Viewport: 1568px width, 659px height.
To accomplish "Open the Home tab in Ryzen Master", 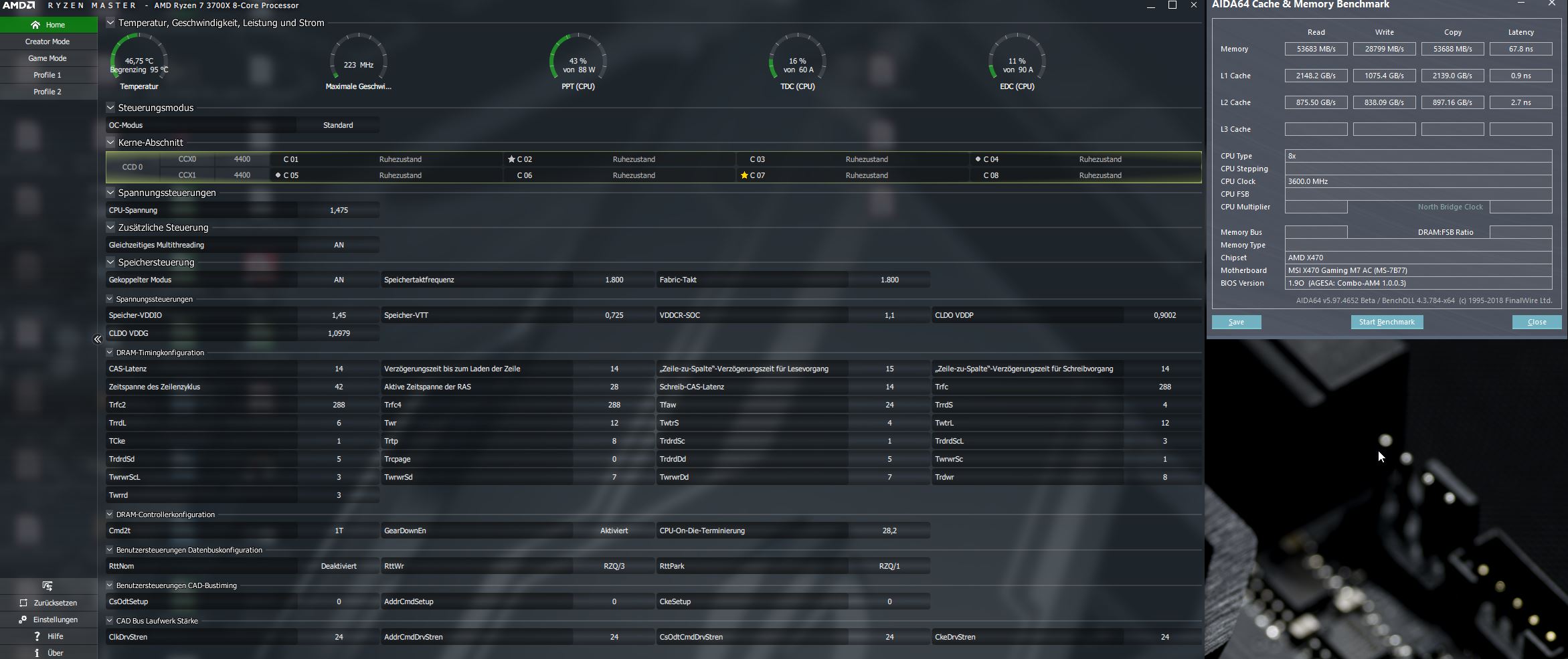I will pos(48,25).
